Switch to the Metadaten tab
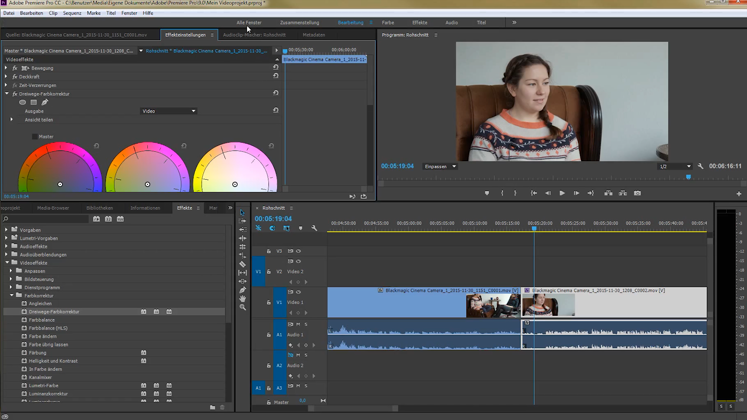The height and width of the screenshot is (420, 747). tap(314, 35)
